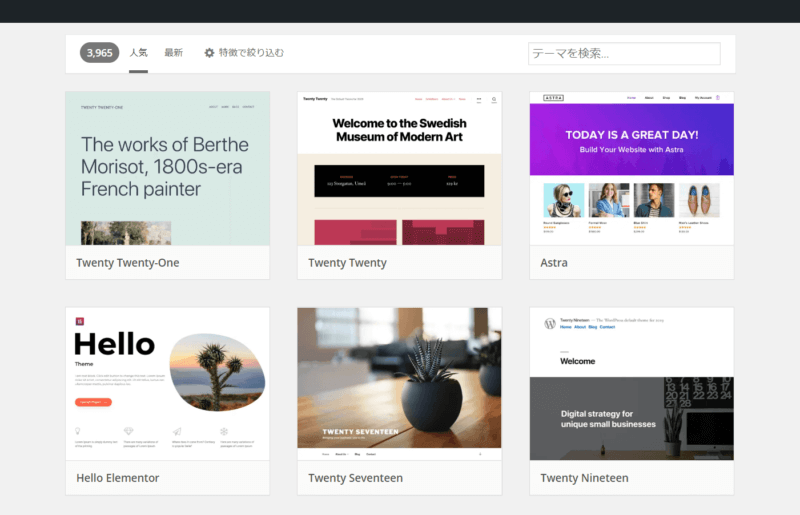Click the search icon in Twenty Twenty preview
This screenshot has width=800, height=515.
point(493,100)
